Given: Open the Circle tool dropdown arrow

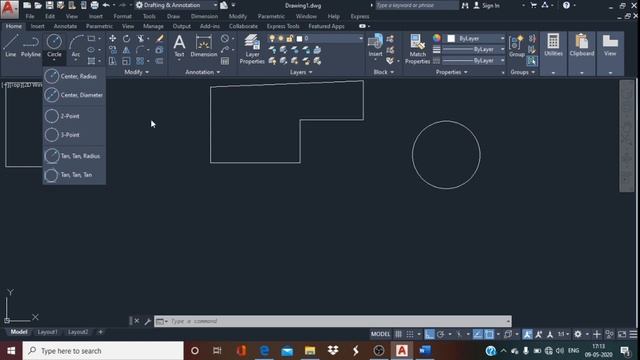Looking at the screenshot, I should pos(54,60).
